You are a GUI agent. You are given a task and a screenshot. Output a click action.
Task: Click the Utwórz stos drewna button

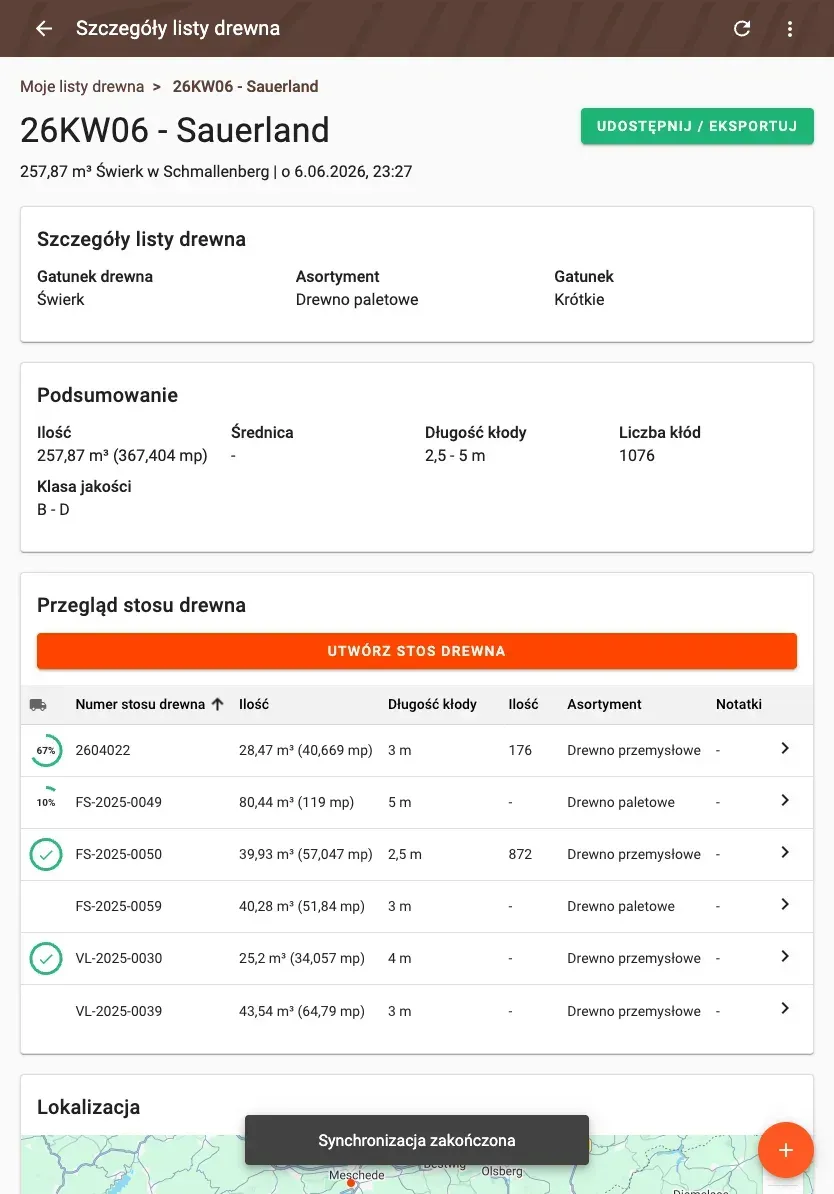(417, 651)
